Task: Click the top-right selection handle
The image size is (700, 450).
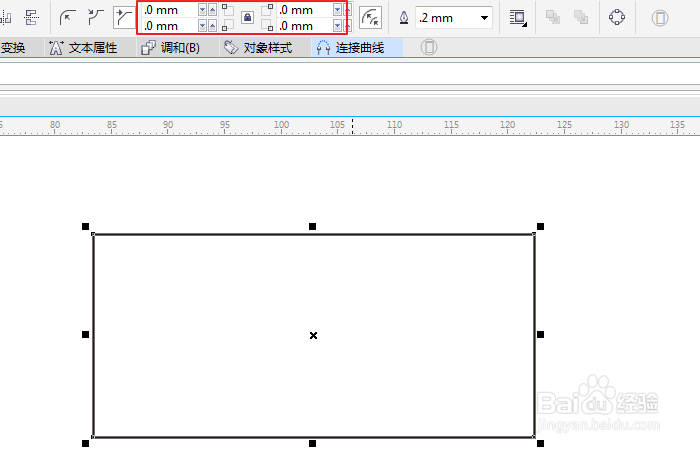Action: coord(540,226)
